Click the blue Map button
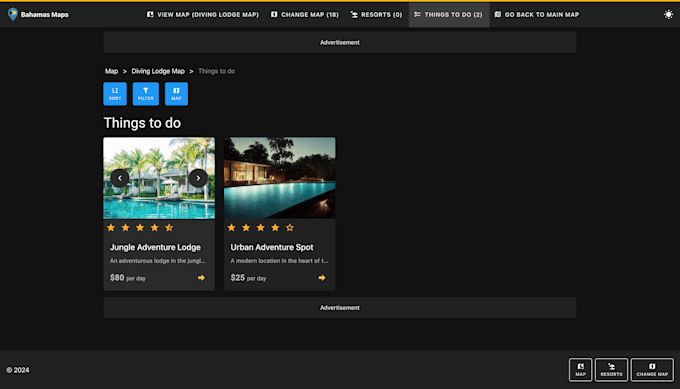Image resolution: width=680 pixels, height=389 pixels. point(176,94)
